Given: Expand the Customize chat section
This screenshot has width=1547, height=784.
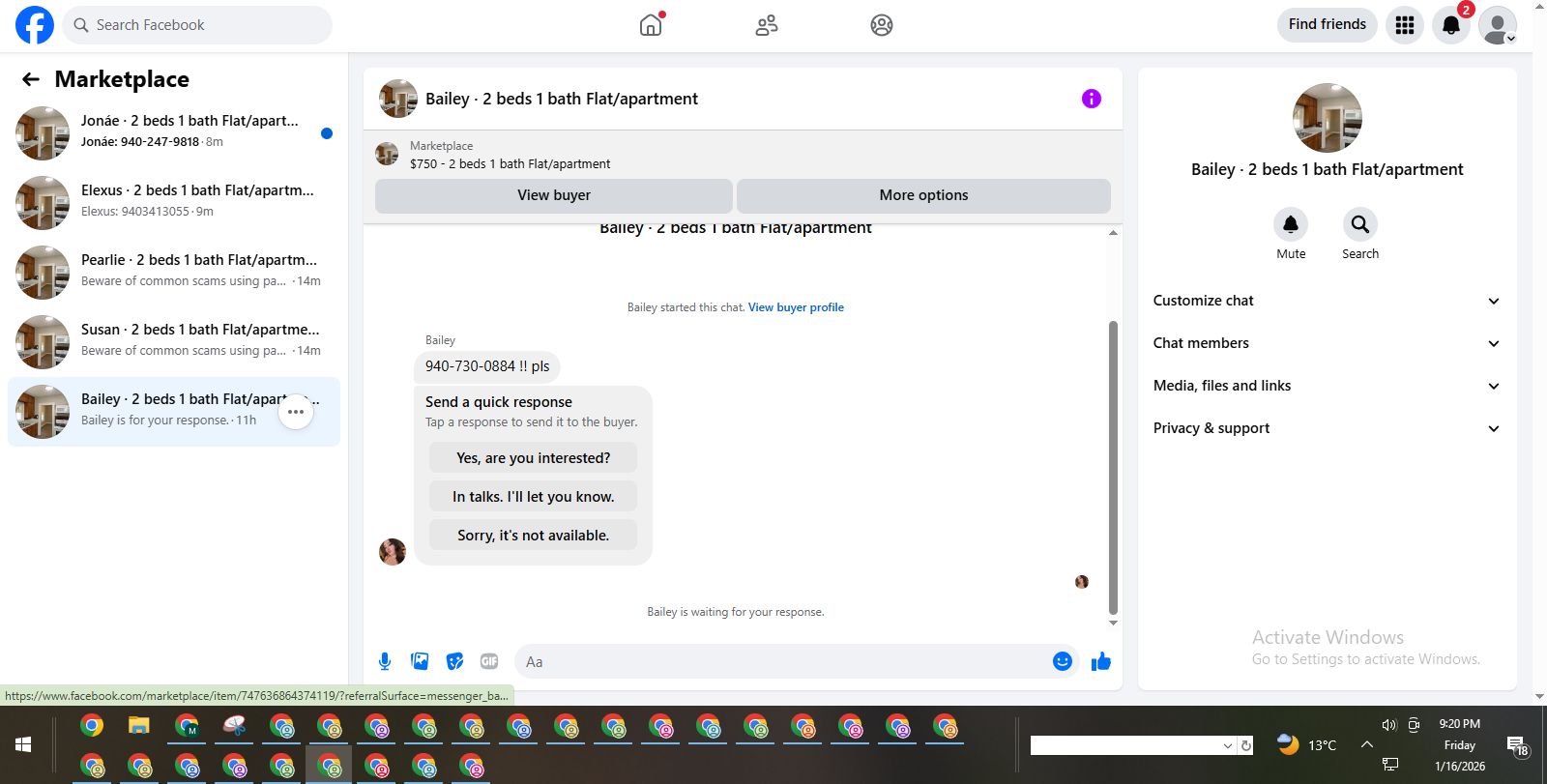Looking at the screenshot, I should click(x=1327, y=301).
